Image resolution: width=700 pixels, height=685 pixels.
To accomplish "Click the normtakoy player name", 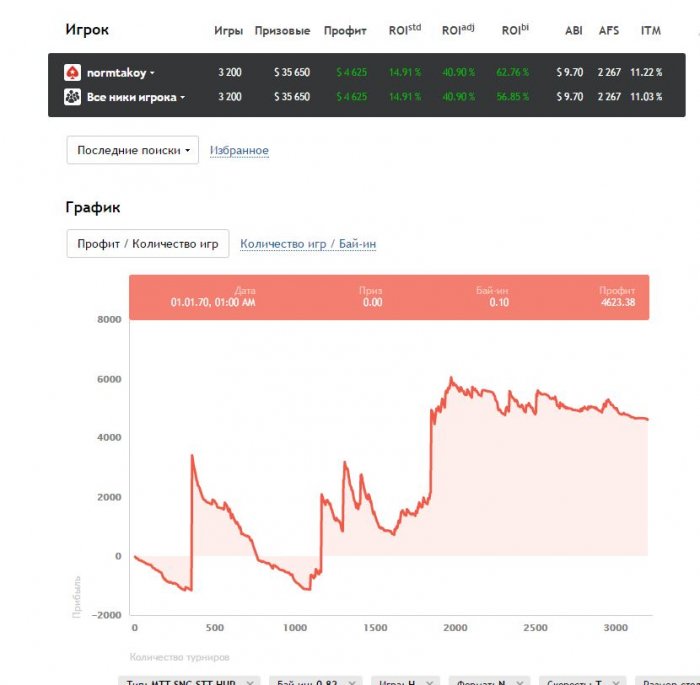I will 116,73.
